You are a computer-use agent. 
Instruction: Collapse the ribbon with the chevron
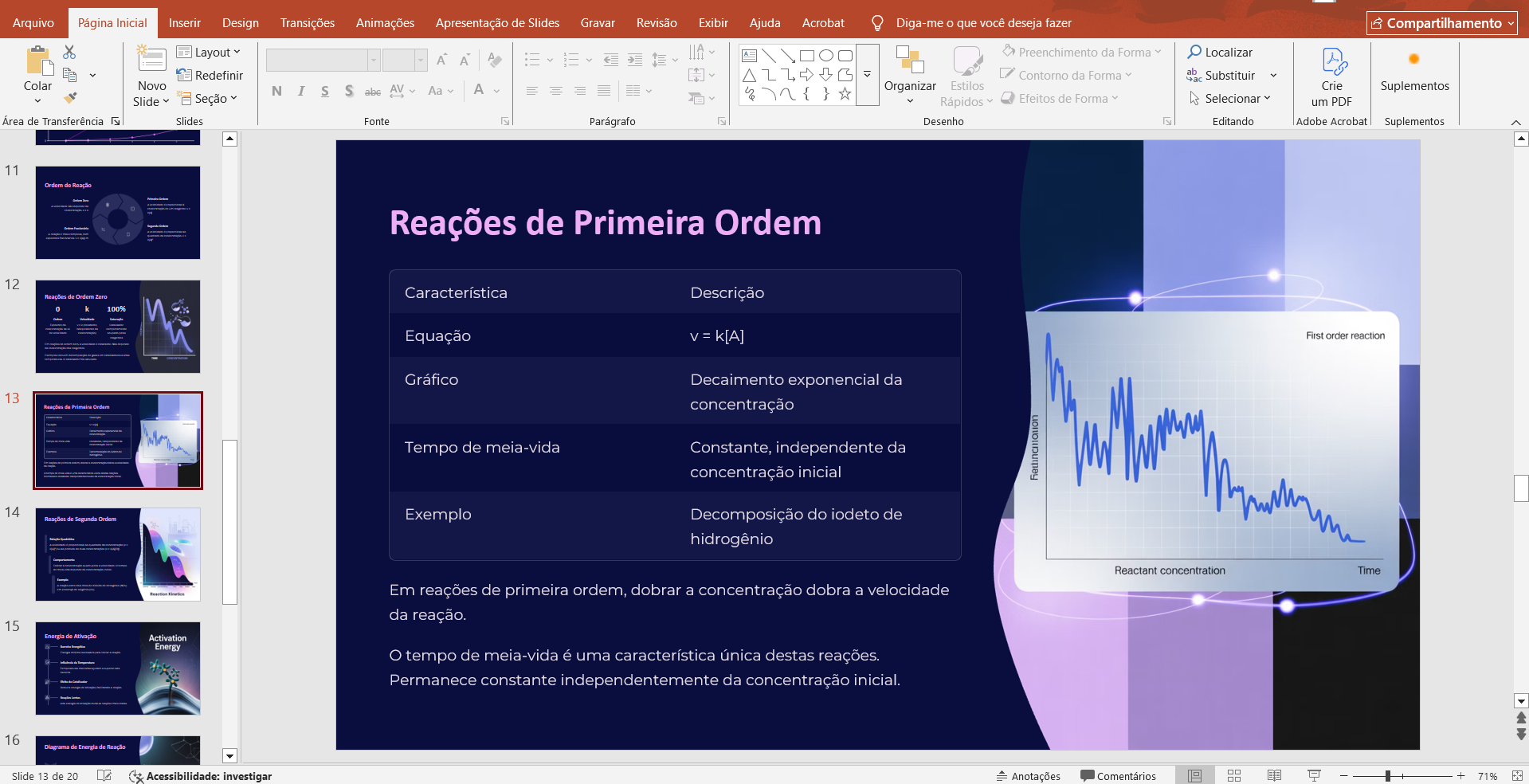click(x=1515, y=122)
